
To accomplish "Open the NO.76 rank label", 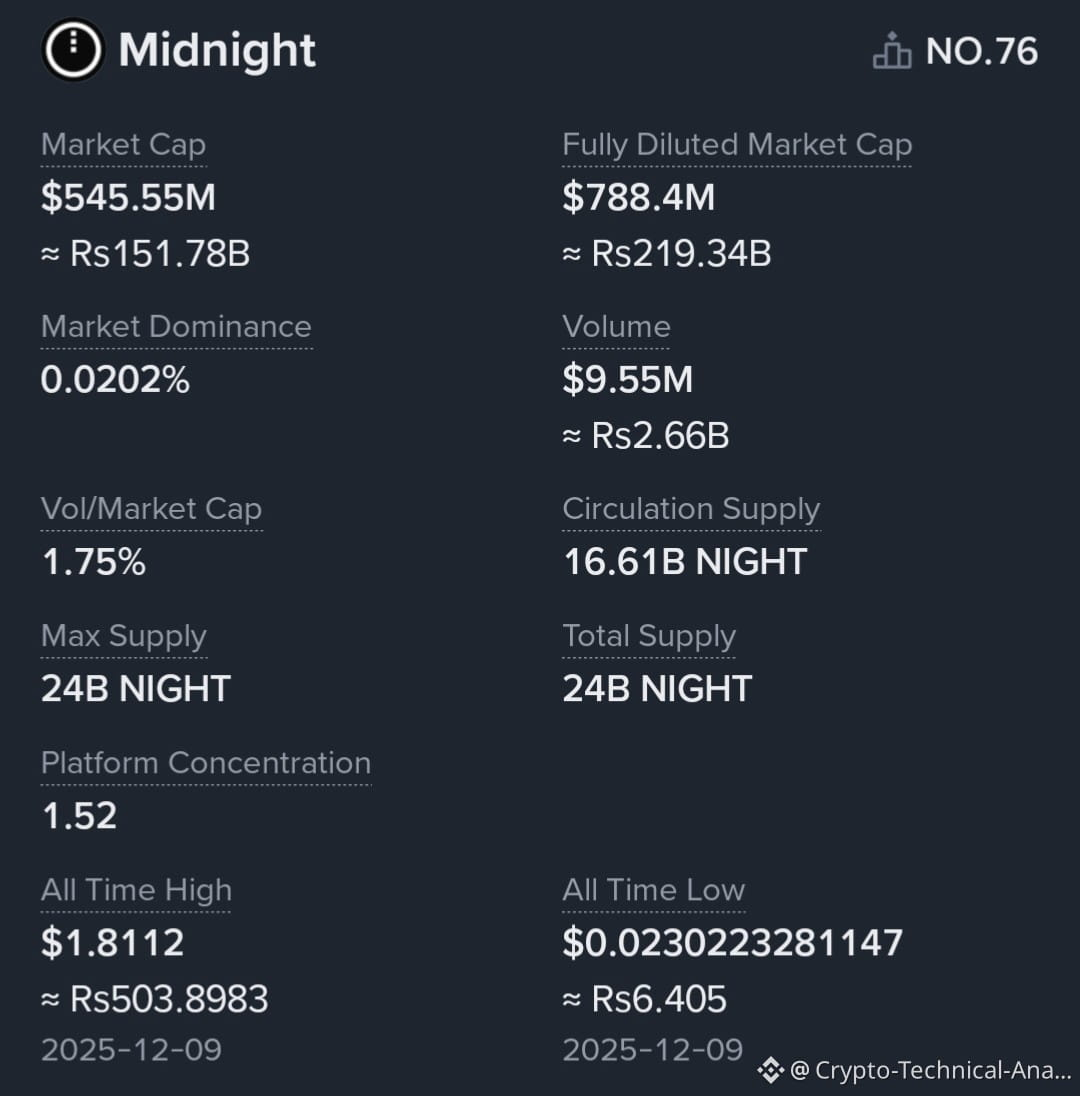I will [981, 51].
